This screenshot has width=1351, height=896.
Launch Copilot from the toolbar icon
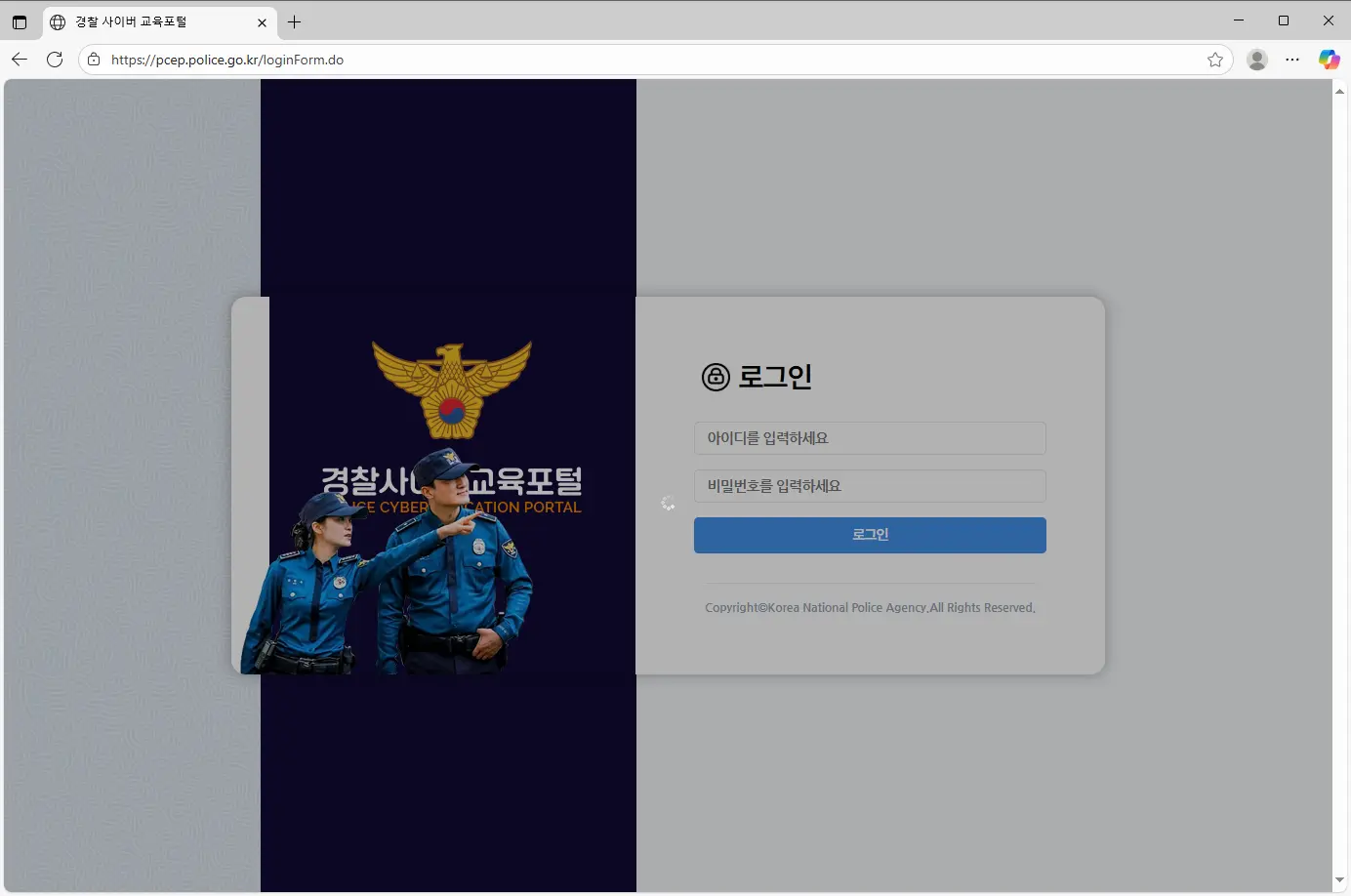[x=1329, y=60]
